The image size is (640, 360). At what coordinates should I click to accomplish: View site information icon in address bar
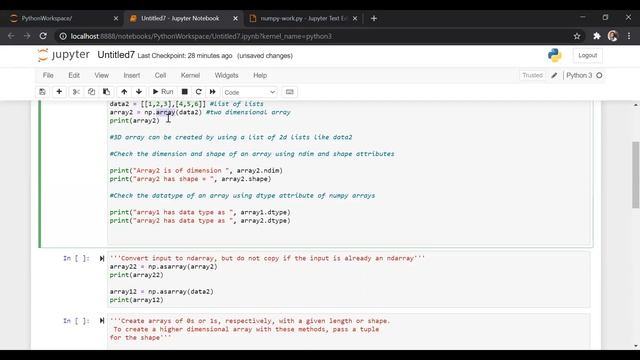coord(63,36)
